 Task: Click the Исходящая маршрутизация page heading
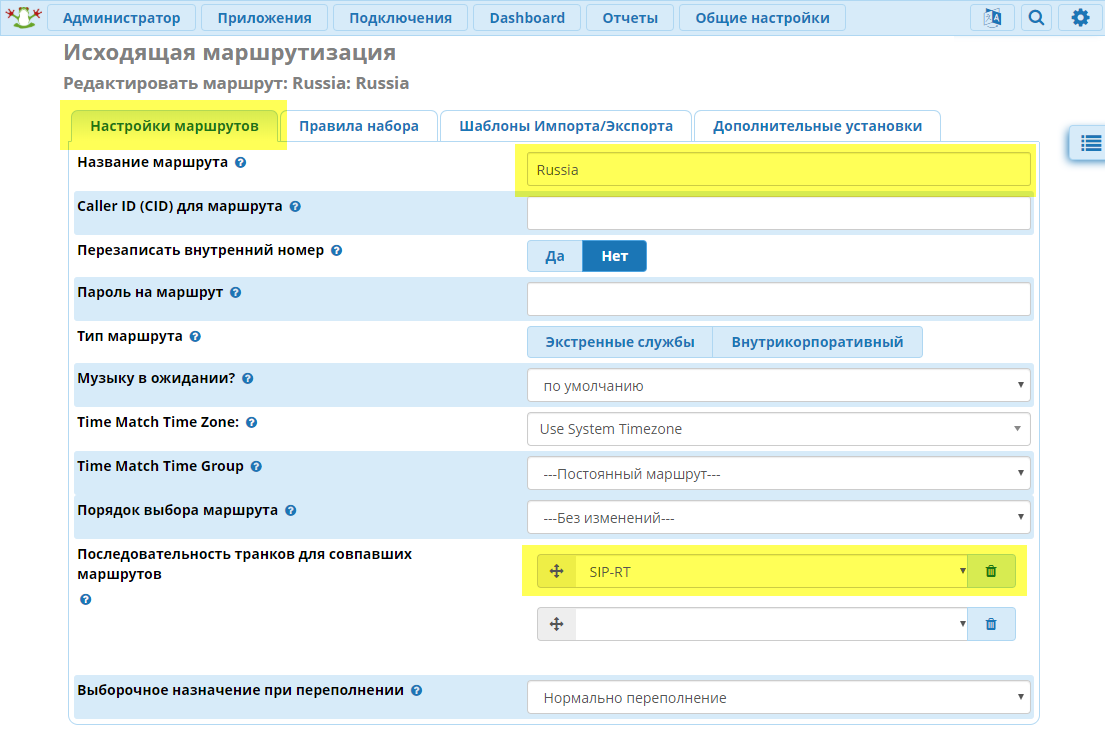pyautogui.click(x=230, y=52)
